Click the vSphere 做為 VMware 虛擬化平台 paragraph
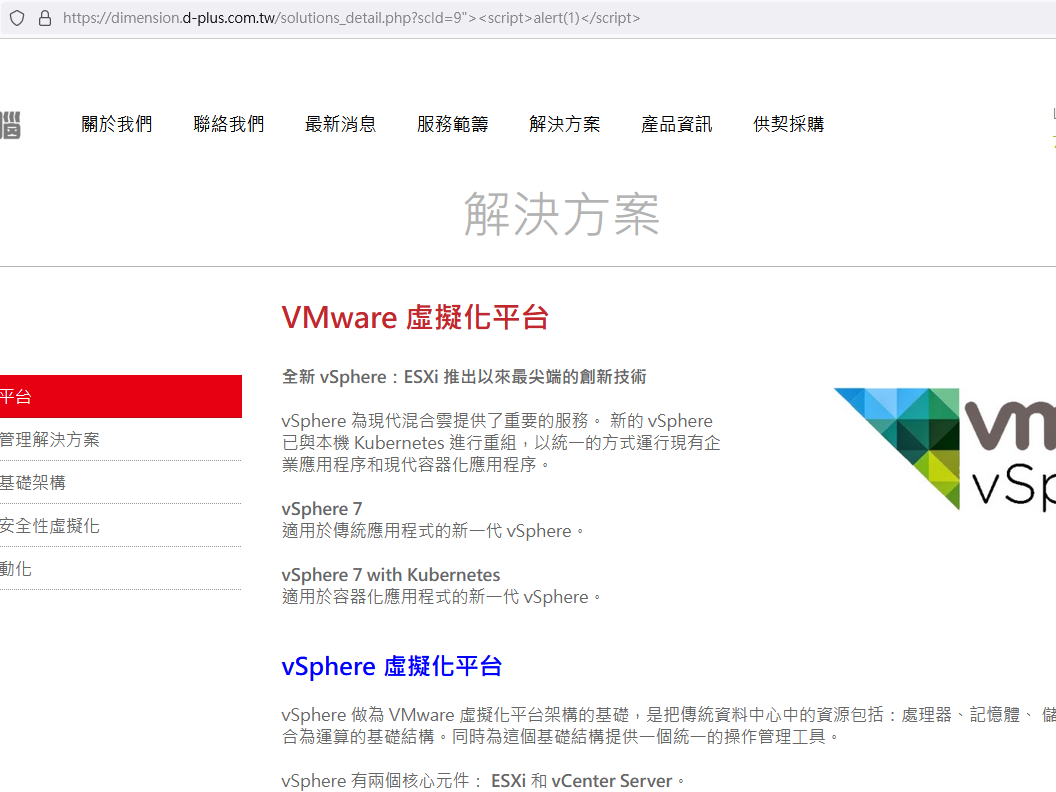Screen dimensions: 1056x792 [668, 725]
